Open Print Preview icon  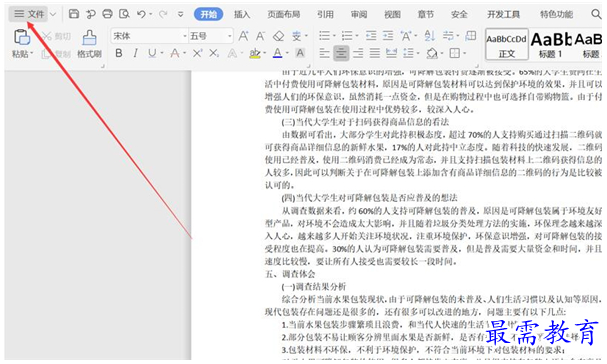pyautogui.click(x=124, y=14)
